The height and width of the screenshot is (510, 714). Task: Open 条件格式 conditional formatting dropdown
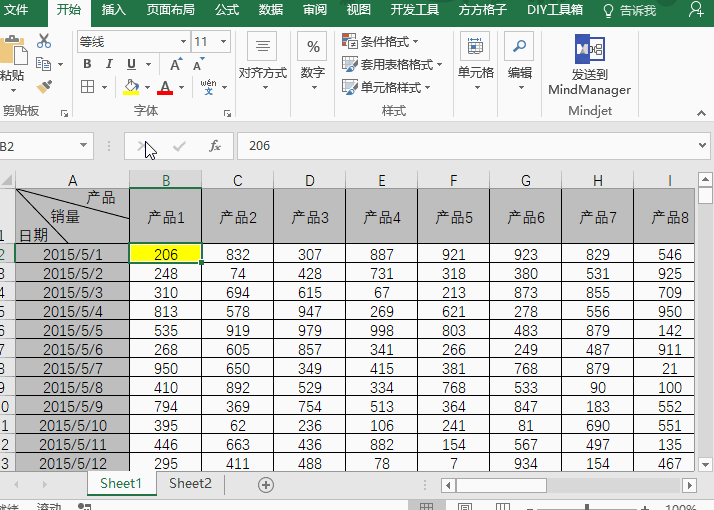[381, 42]
